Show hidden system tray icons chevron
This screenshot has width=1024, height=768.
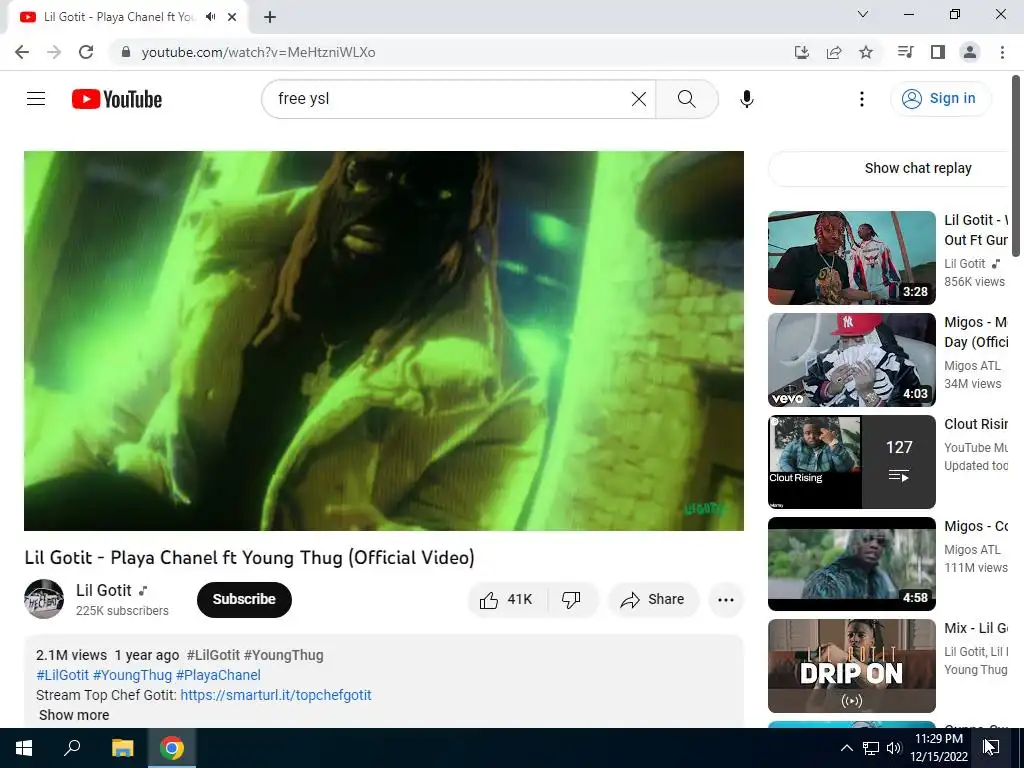846,748
